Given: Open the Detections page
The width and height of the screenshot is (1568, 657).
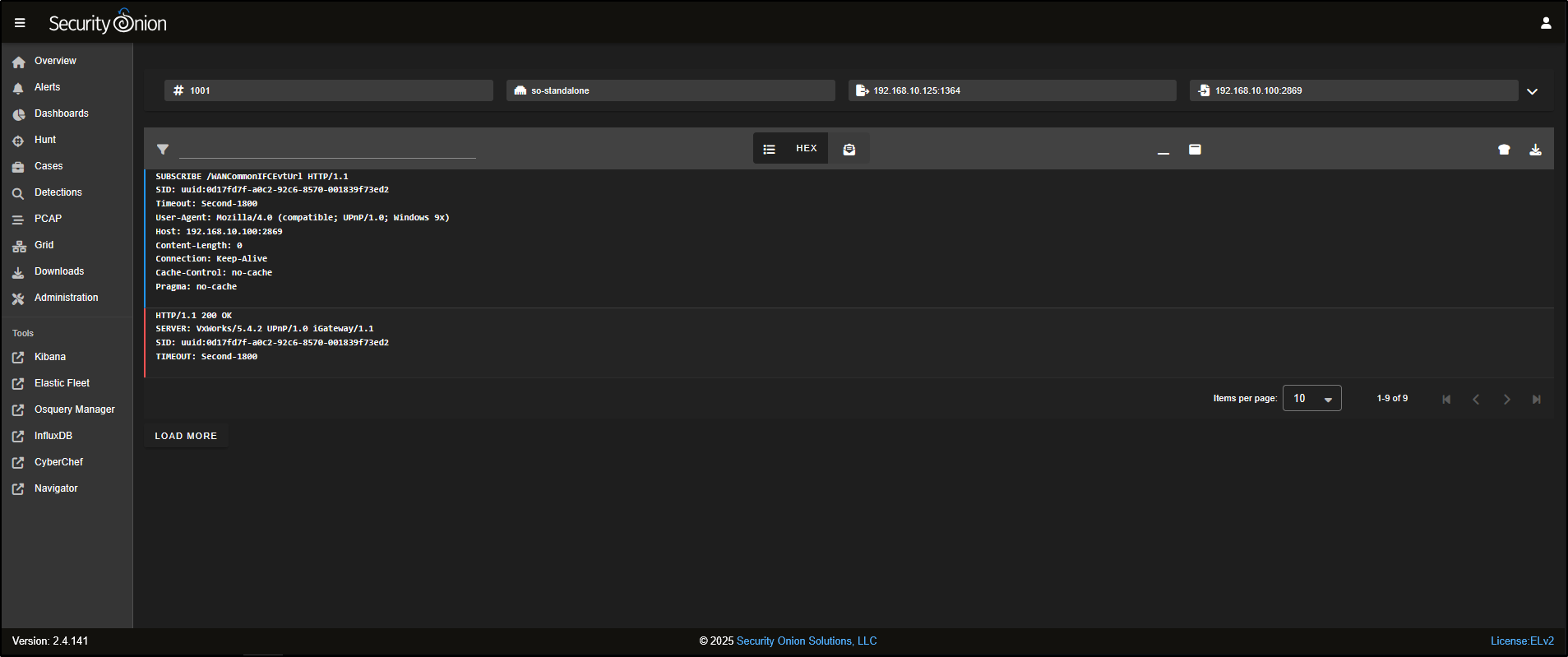Looking at the screenshot, I should [58, 192].
